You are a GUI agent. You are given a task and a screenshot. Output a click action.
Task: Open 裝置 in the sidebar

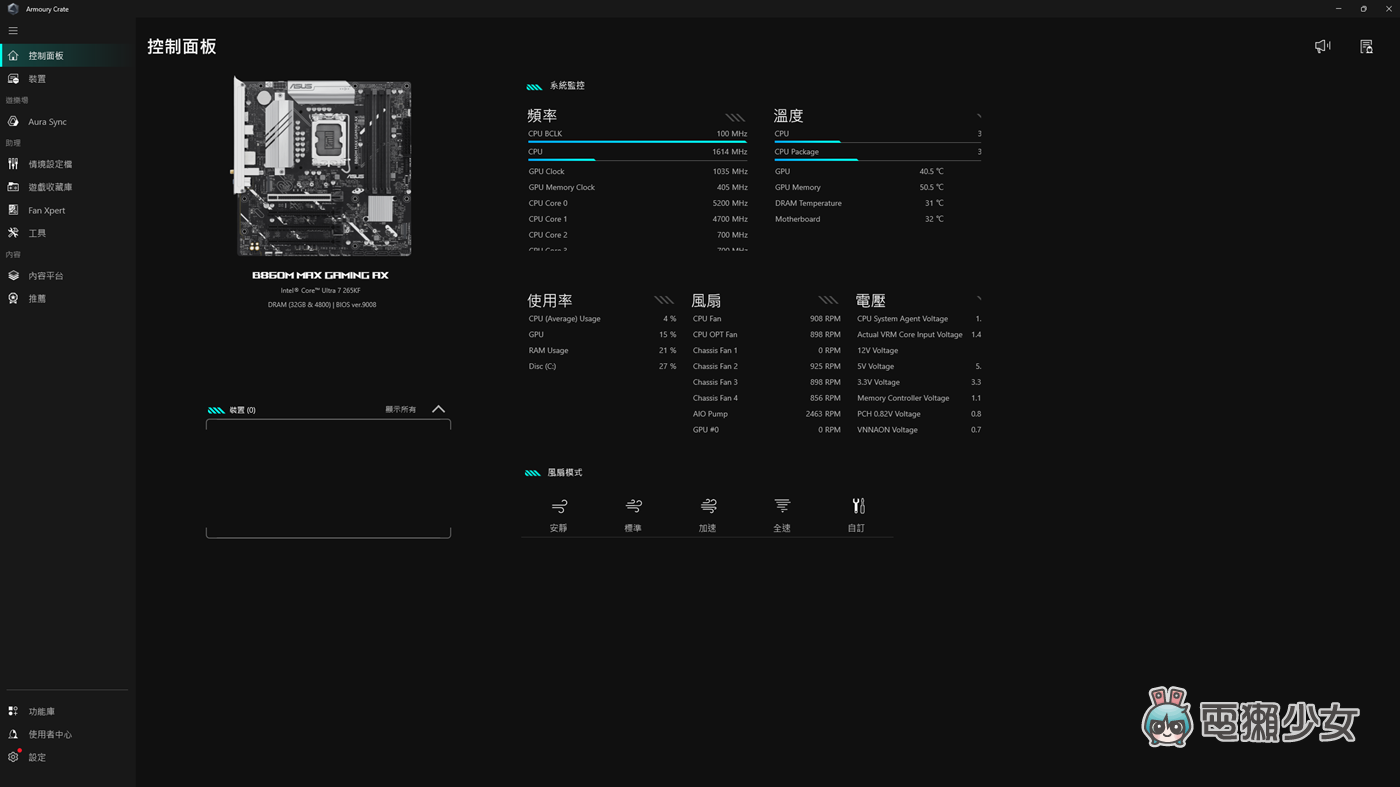click(67, 79)
